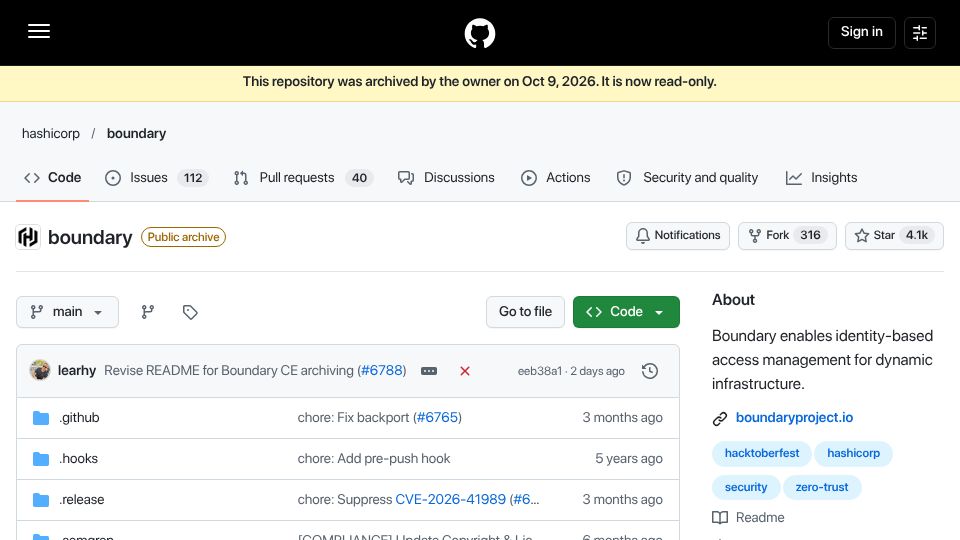Image resolution: width=960 pixels, height=540 pixels.
Task: Open the hamburger navigation menu
Action: pyautogui.click(x=39, y=31)
